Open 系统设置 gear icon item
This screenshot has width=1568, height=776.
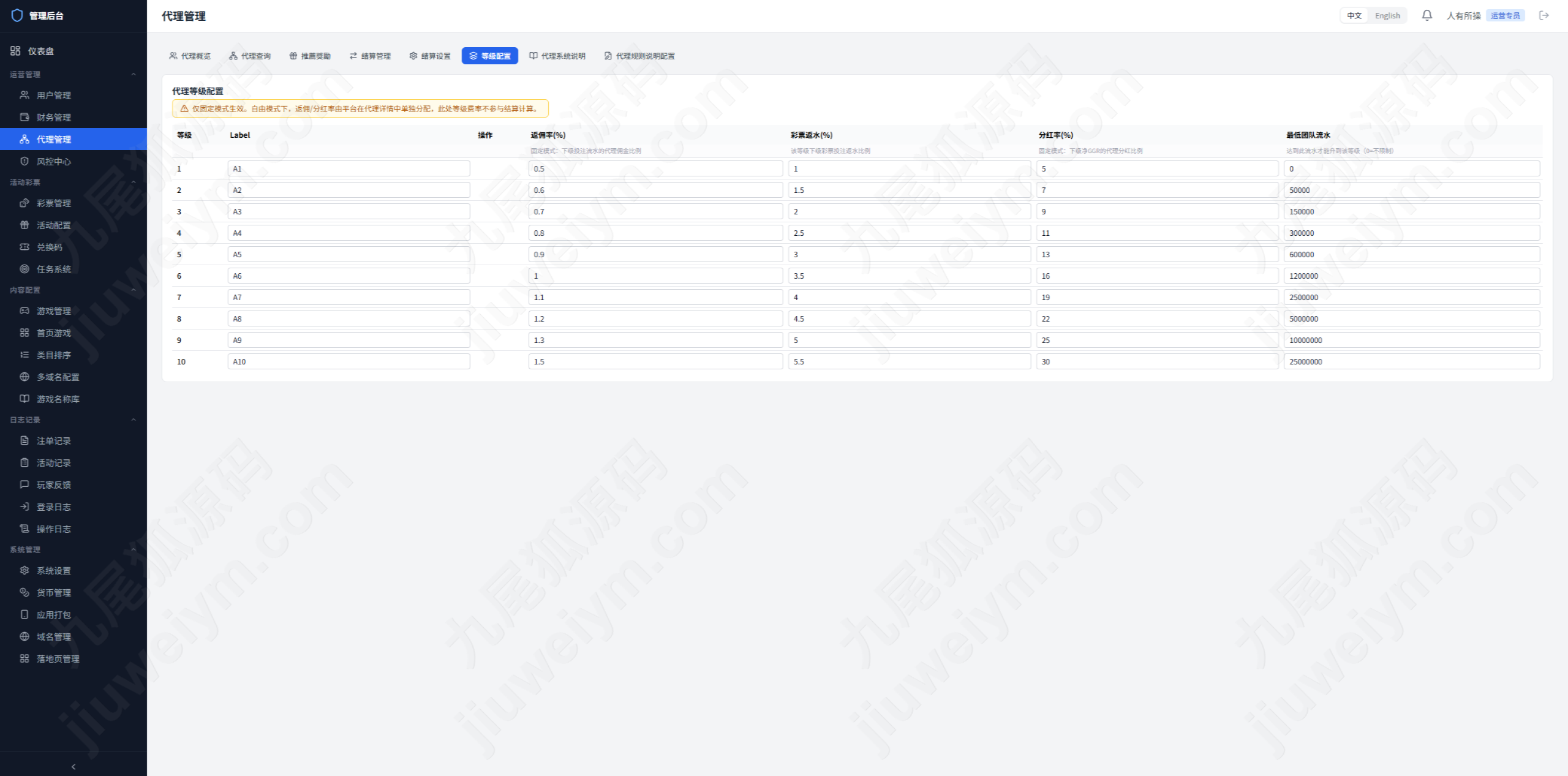coord(24,570)
